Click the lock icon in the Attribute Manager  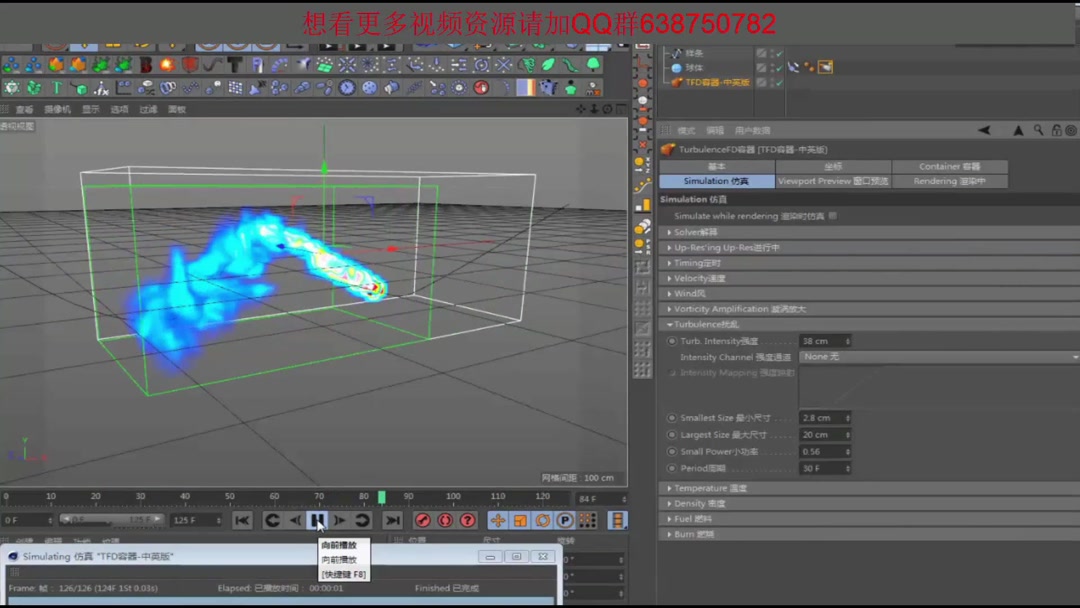click(x=1056, y=129)
